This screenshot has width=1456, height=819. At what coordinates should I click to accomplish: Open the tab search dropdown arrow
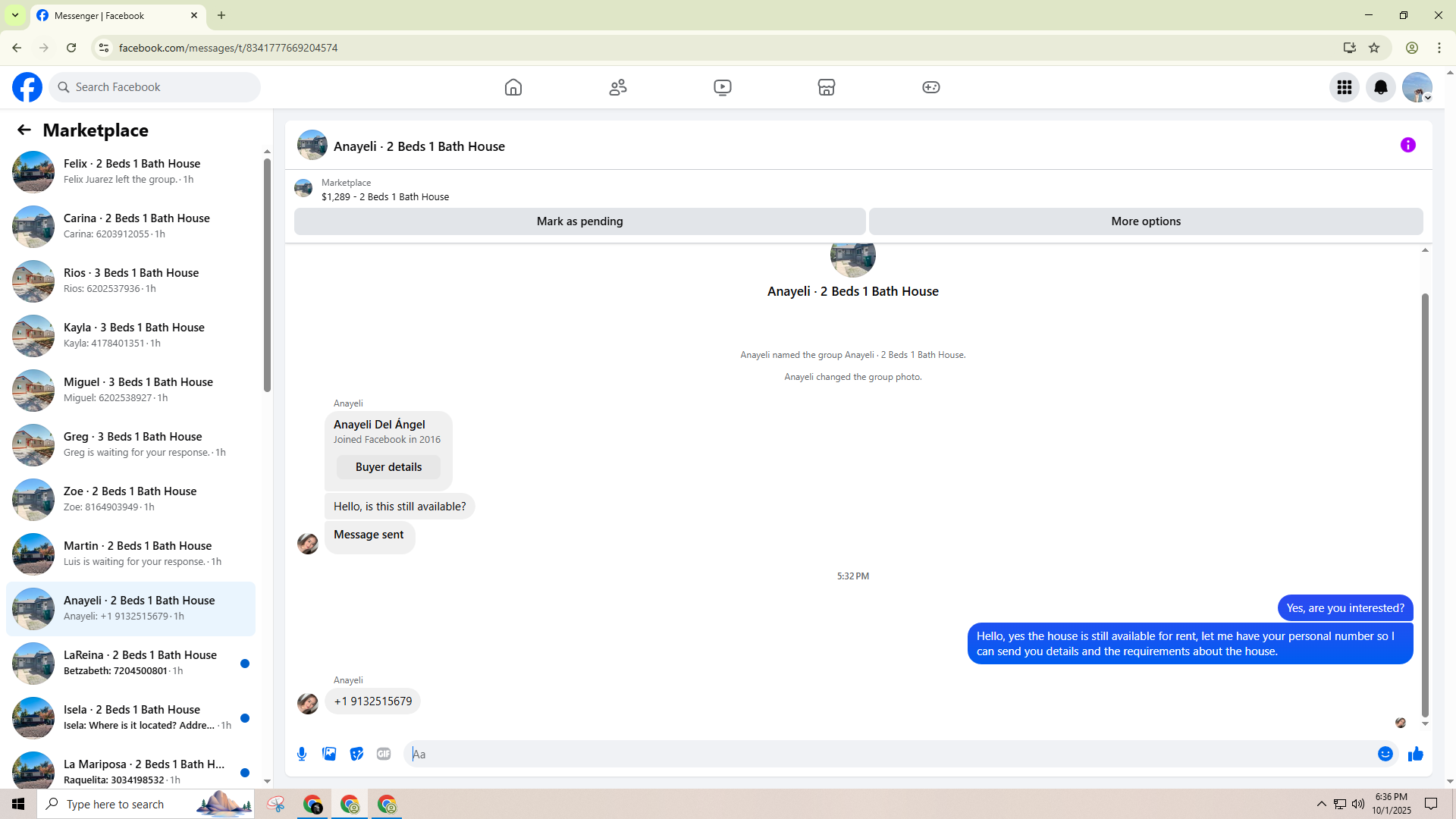point(15,15)
